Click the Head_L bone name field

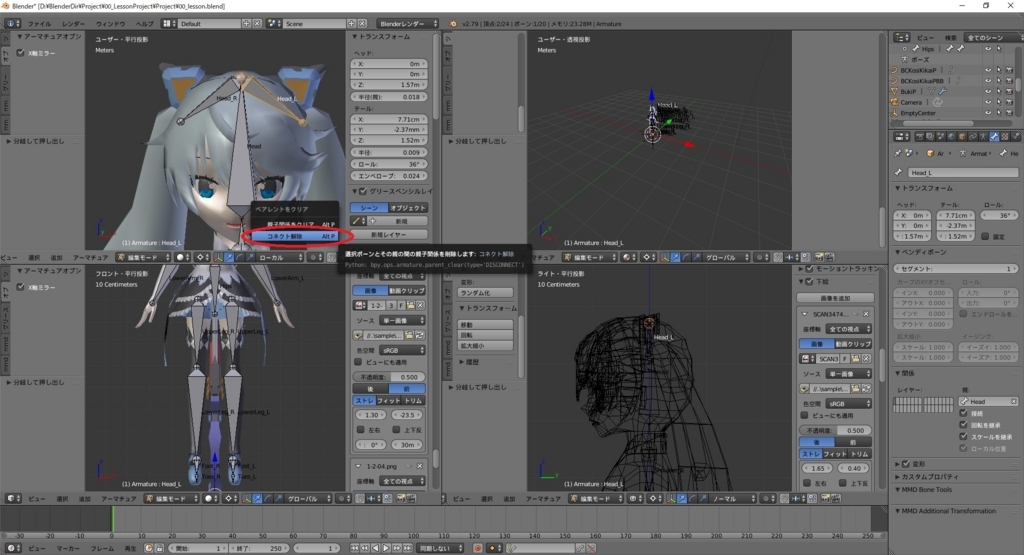(x=963, y=172)
